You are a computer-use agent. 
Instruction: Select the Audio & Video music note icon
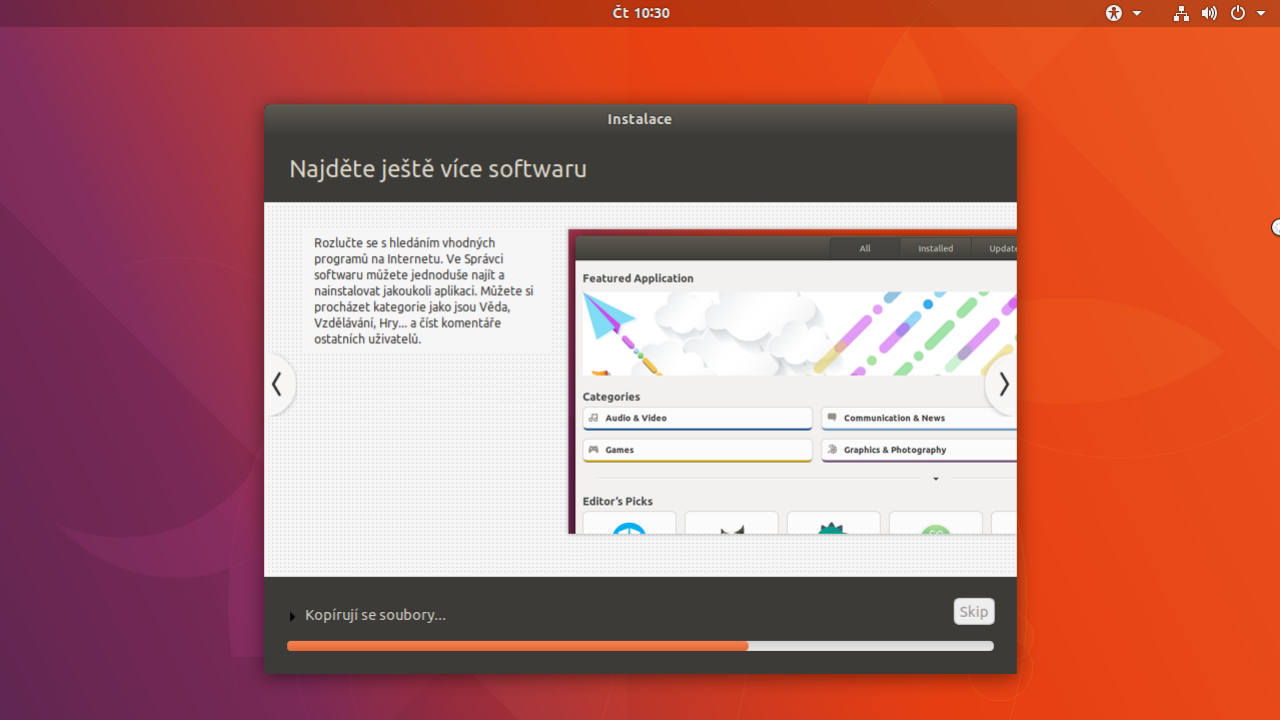coord(592,418)
